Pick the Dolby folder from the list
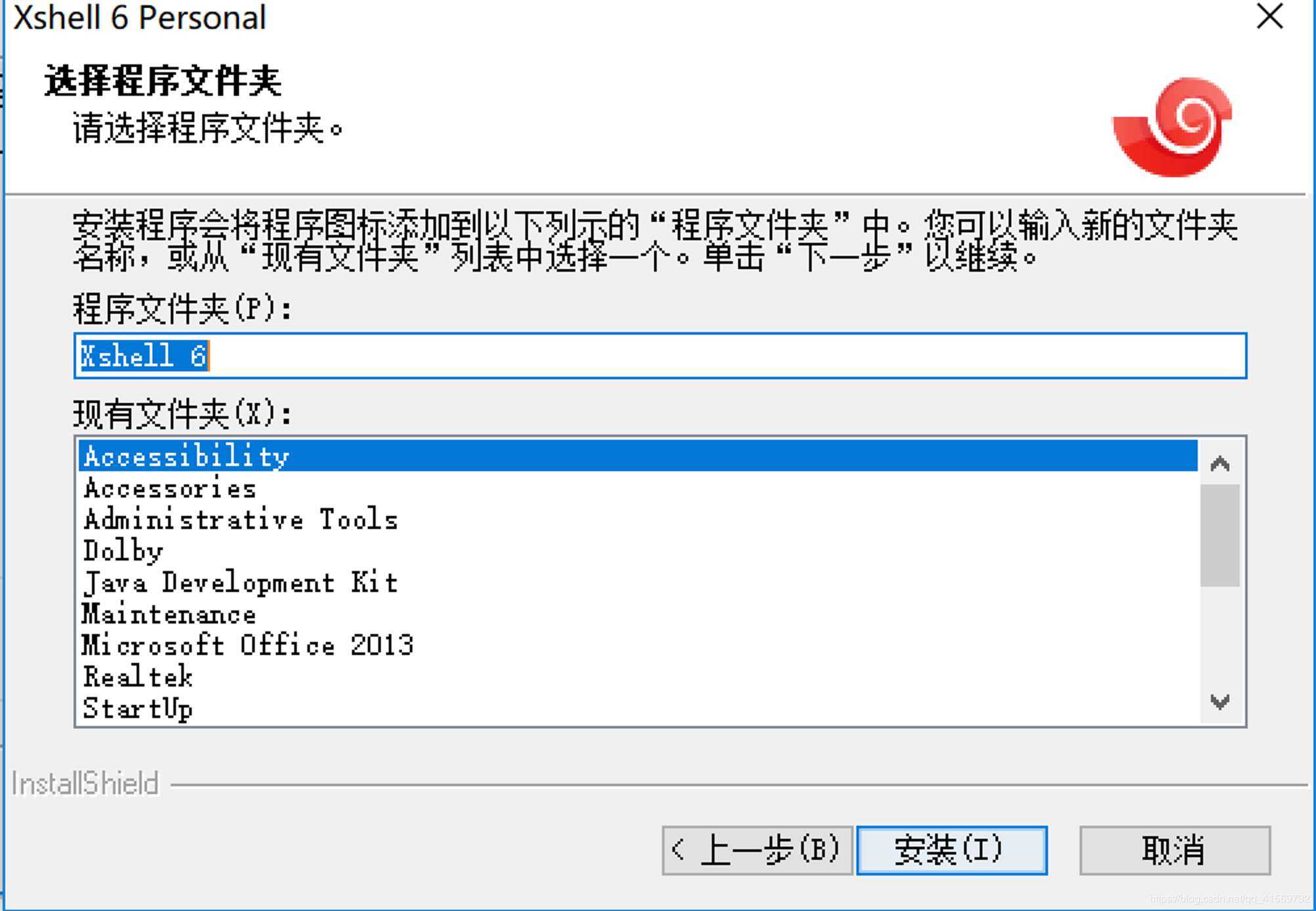 click(x=638, y=551)
